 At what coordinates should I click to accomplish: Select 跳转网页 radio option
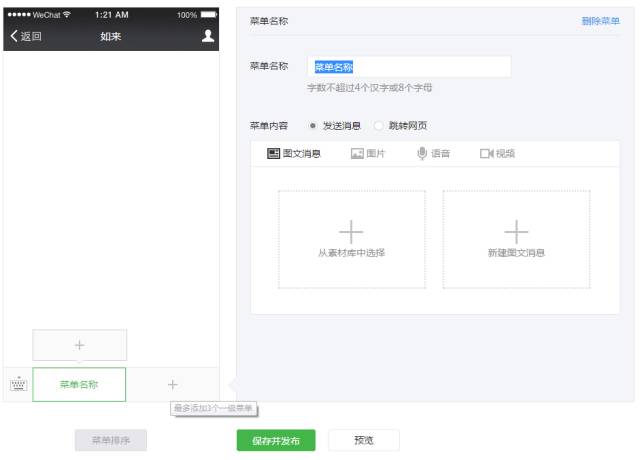click(378, 126)
